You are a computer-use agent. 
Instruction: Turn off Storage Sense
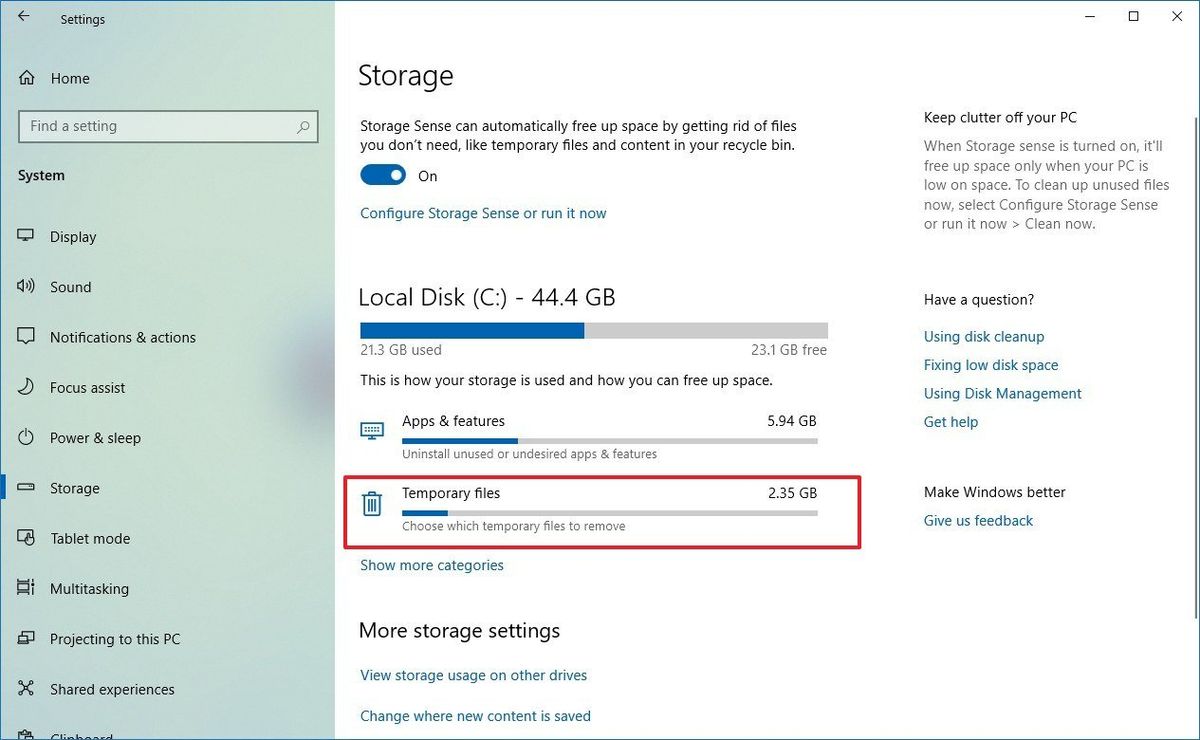(382, 174)
